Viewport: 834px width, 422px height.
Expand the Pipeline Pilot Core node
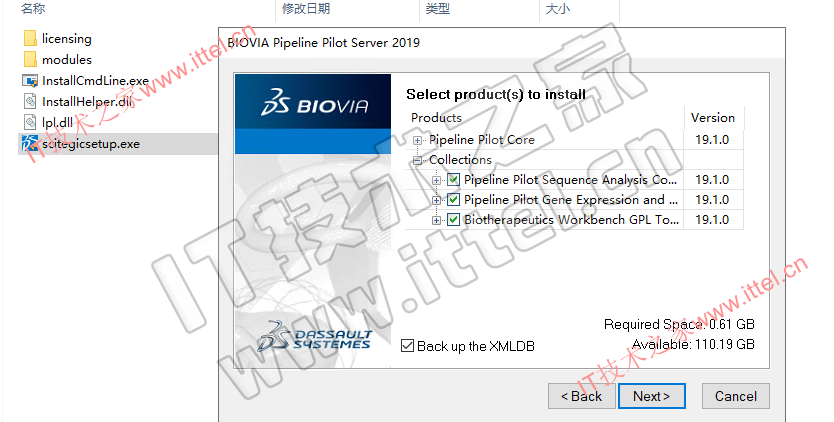418,140
